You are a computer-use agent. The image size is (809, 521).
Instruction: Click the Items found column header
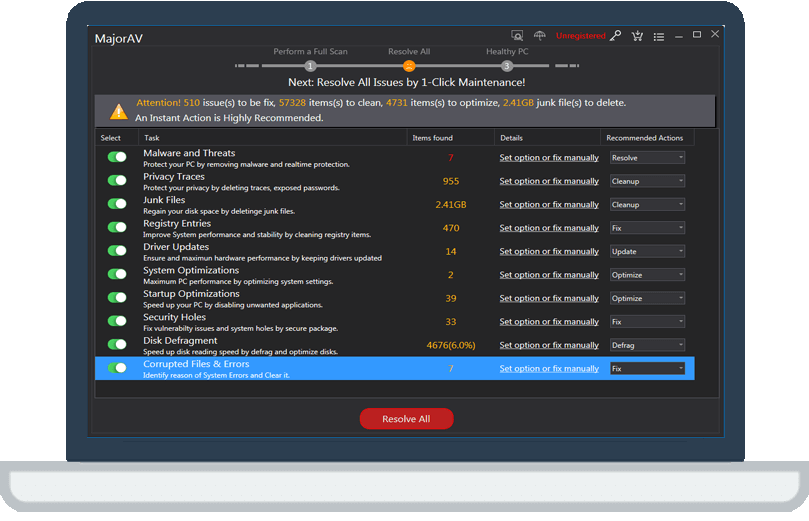432,138
